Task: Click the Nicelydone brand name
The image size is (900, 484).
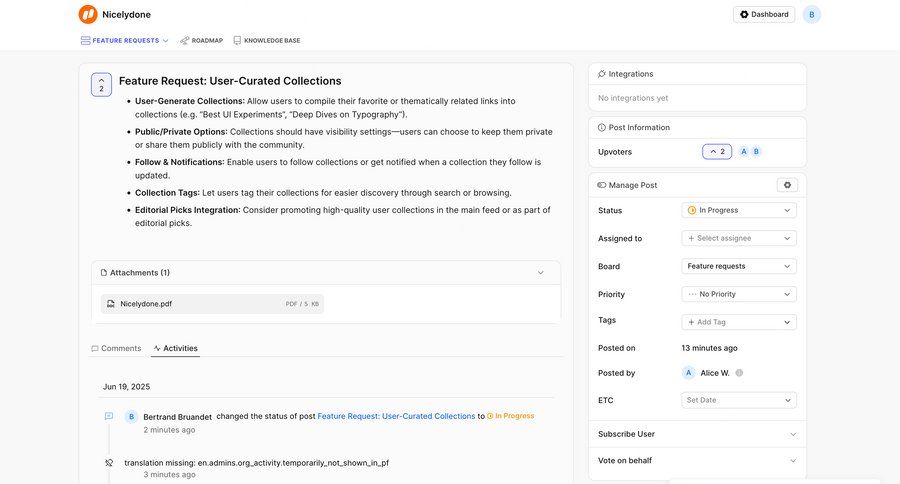Action: click(x=126, y=14)
